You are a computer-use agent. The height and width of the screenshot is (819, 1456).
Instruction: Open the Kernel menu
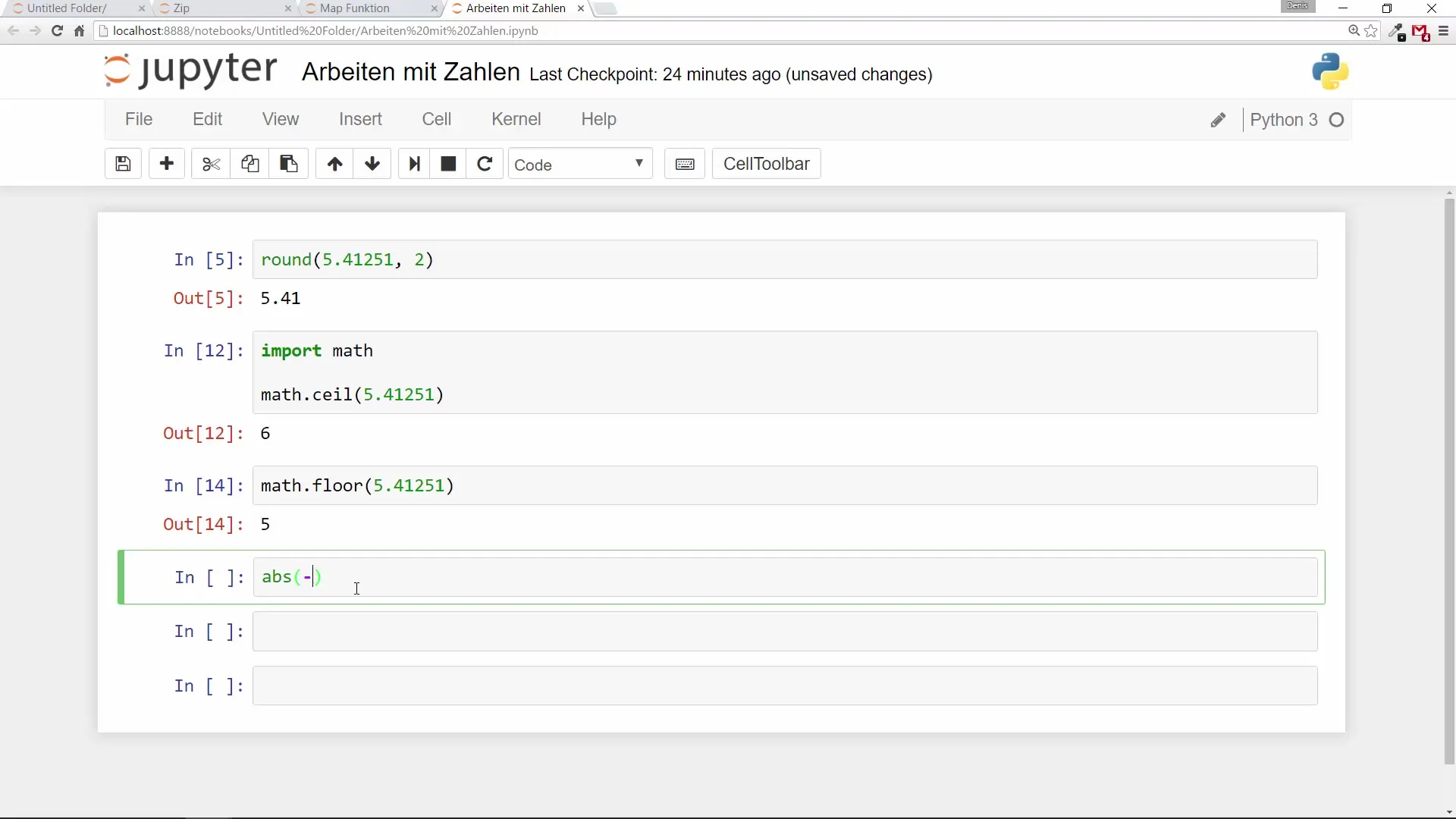coord(516,119)
